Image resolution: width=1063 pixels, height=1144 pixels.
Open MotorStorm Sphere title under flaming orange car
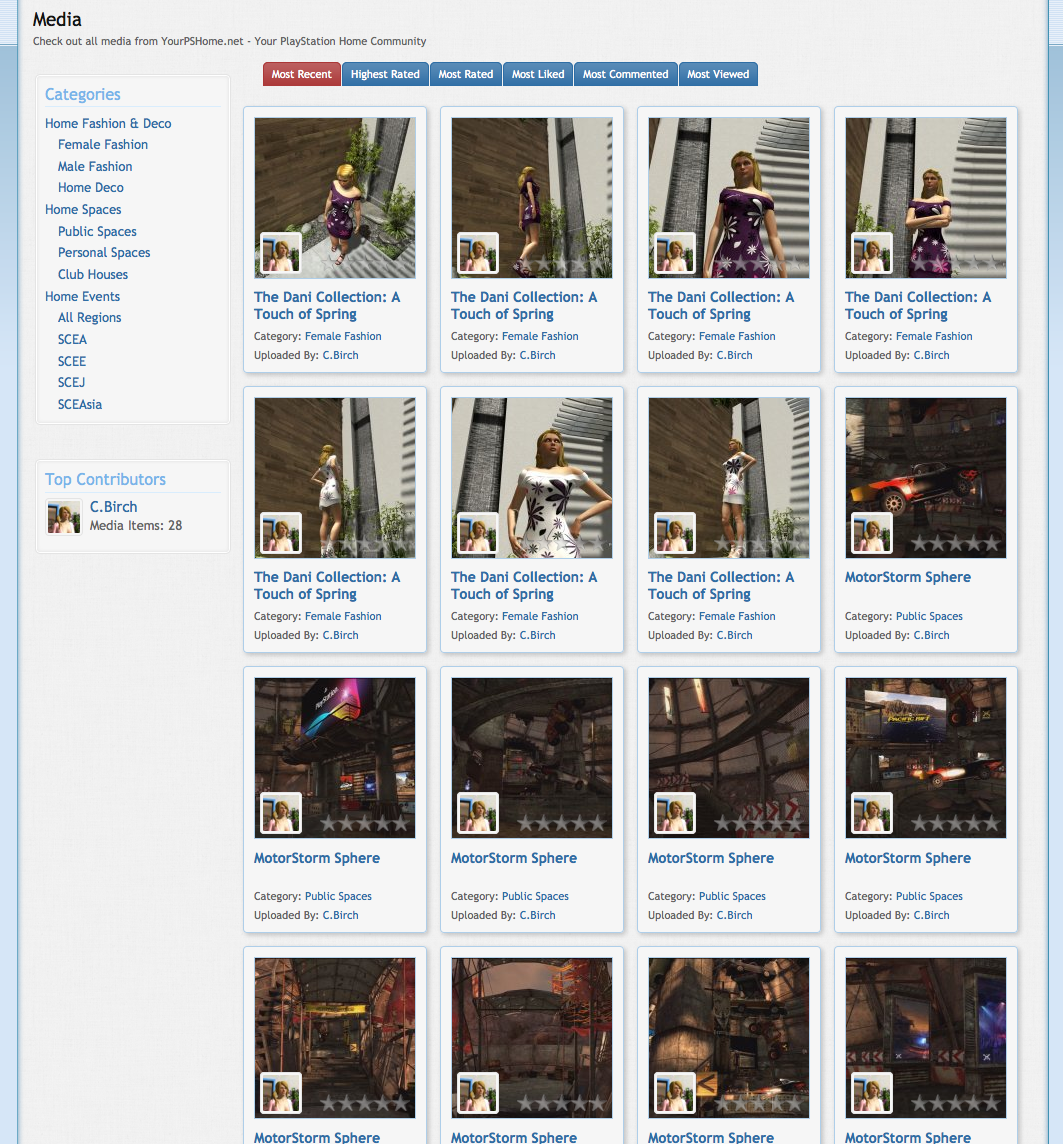(x=908, y=577)
